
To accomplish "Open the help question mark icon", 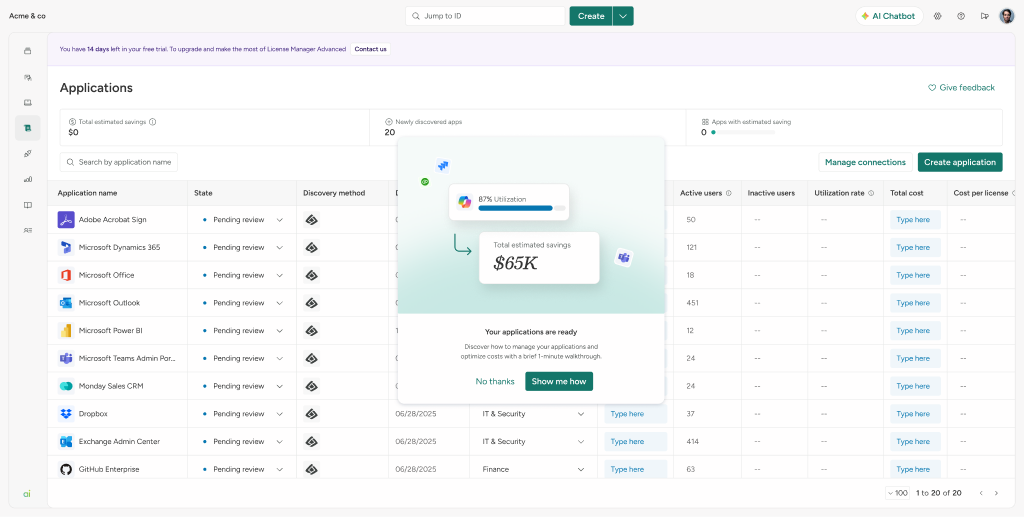I will (961, 16).
